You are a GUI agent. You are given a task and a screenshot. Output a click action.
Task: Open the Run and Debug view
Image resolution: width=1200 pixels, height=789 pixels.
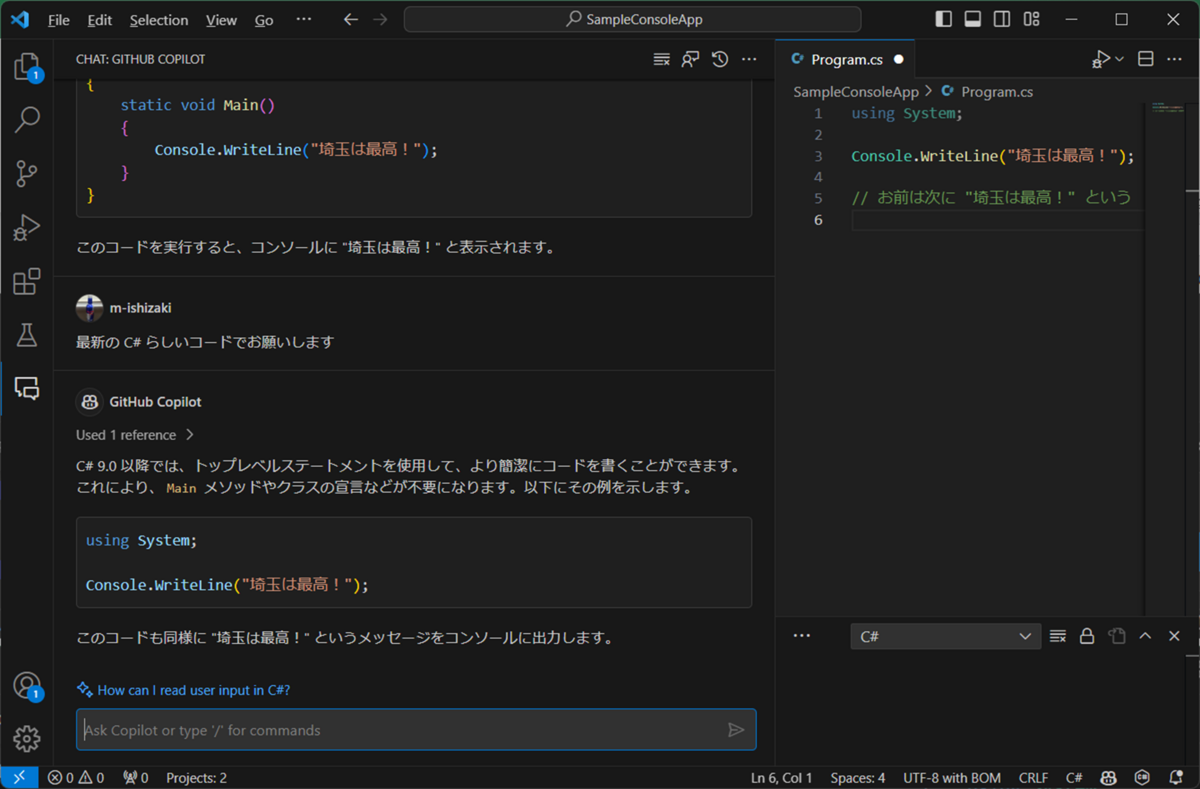(x=27, y=228)
